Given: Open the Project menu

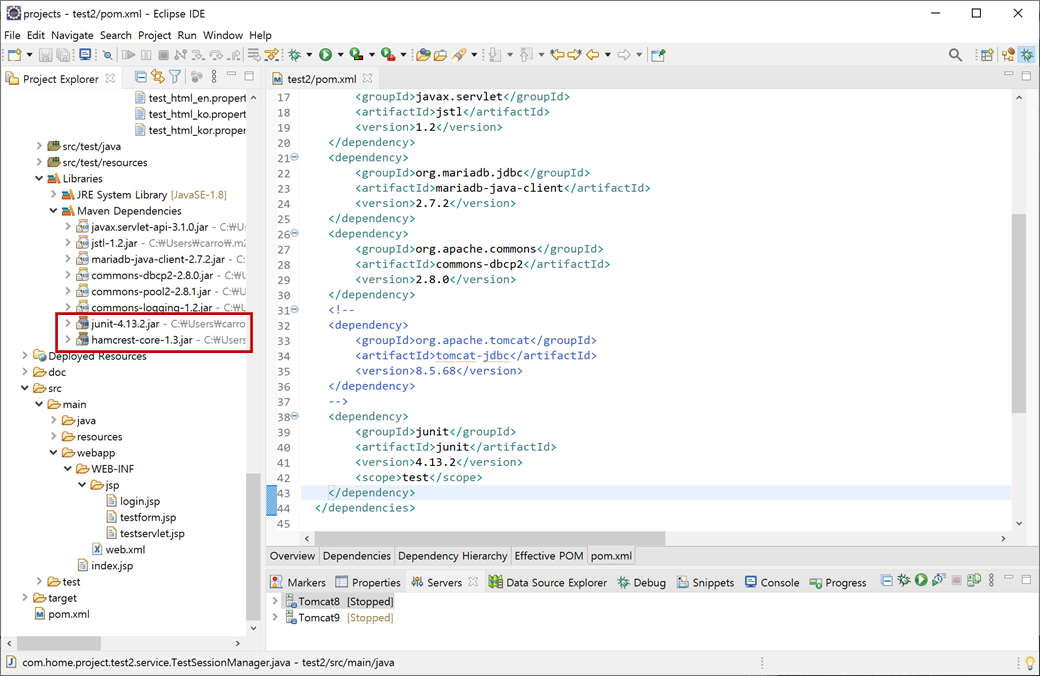Looking at the screenshot, I should click(x=155, y=35).
